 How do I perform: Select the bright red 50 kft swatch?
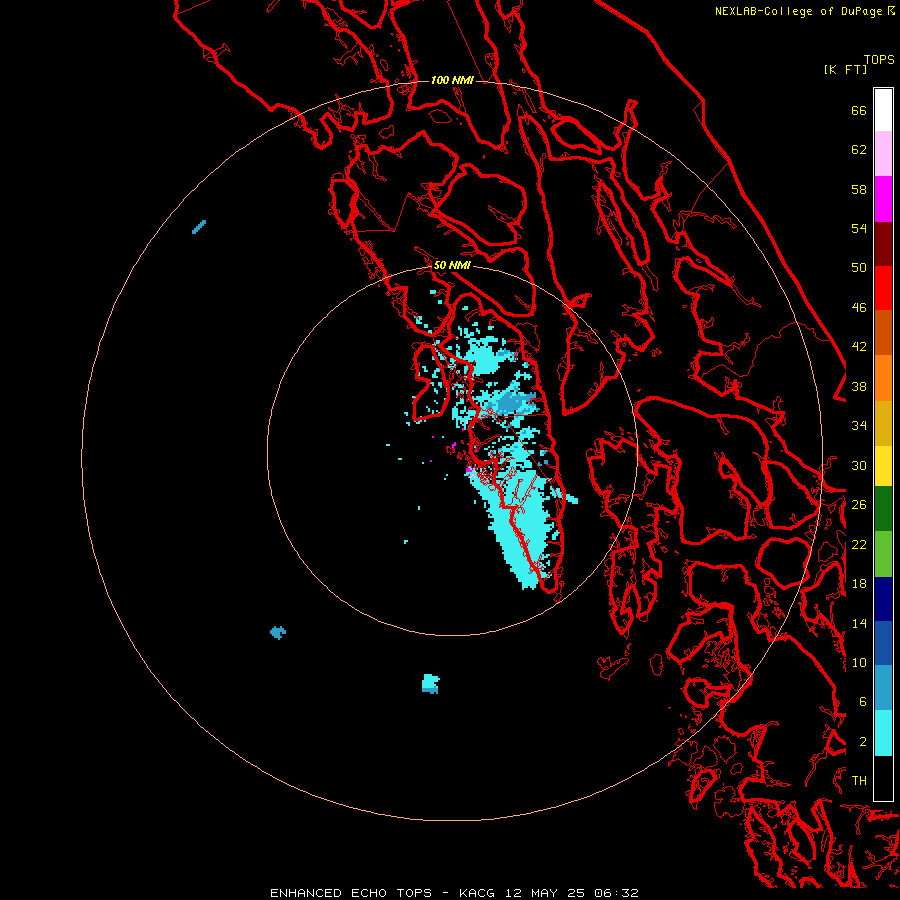pyautogui.click(x=883, y=288)
